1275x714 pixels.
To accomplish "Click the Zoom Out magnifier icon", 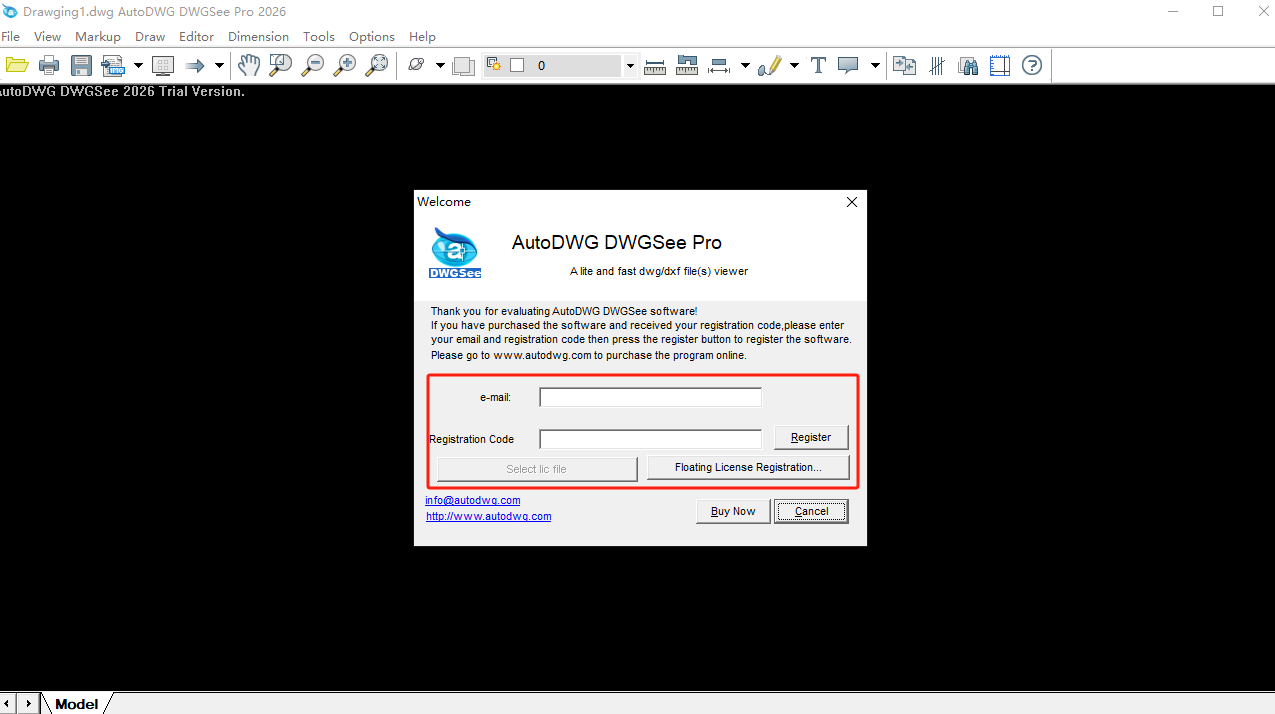I will (313, 66).
